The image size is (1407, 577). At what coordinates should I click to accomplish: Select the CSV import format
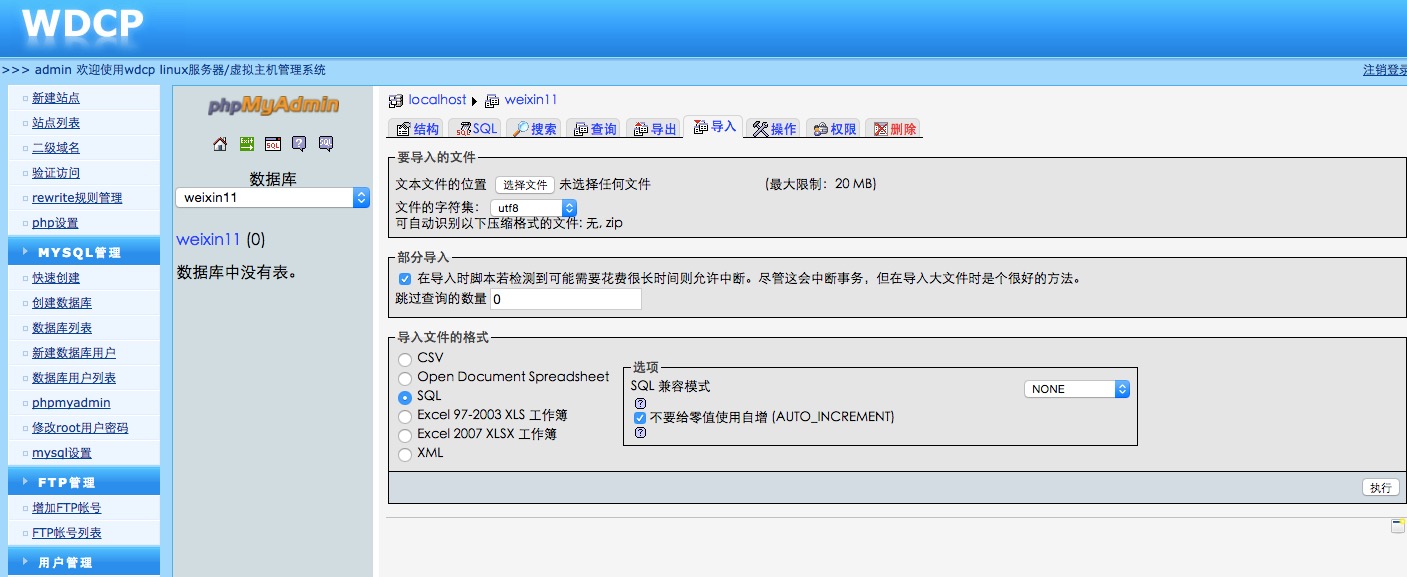tap(405, 358)
